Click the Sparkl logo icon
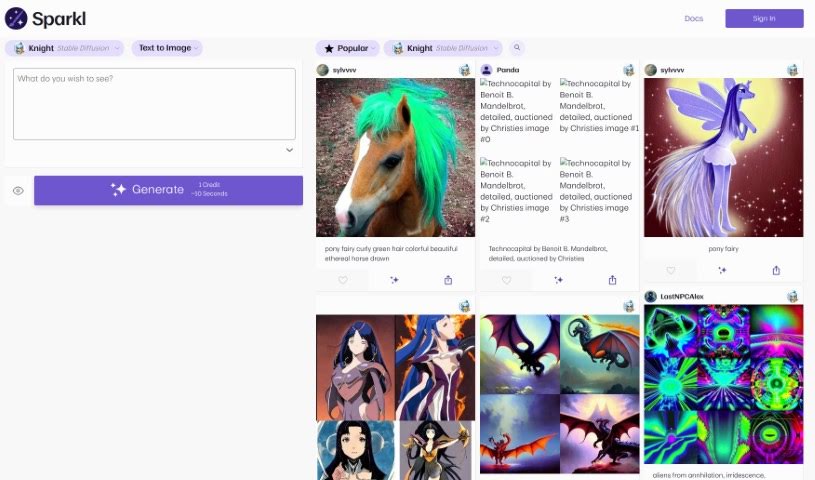Screen dimensions: 815x480 point(16,19)
